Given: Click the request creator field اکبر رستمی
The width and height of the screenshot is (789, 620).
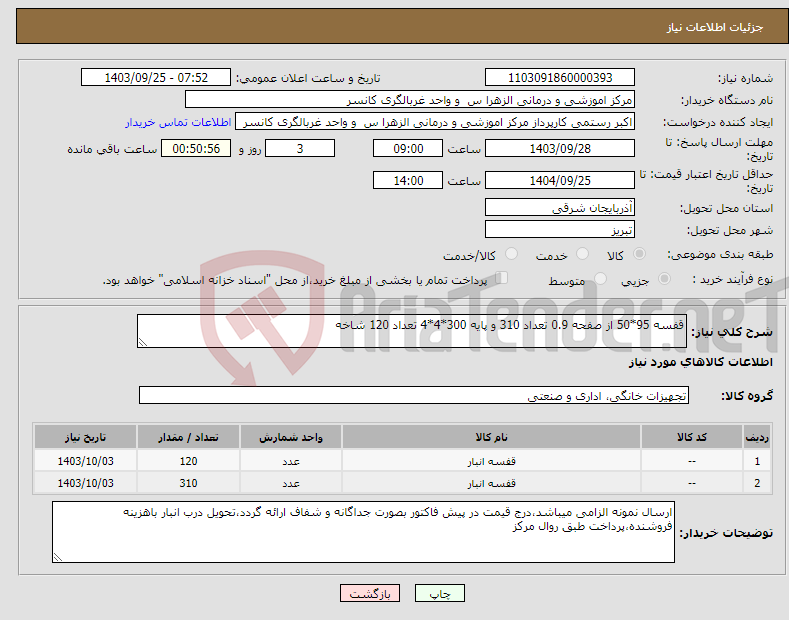Looking at the screenshot, I should click(x=435, y=122).
